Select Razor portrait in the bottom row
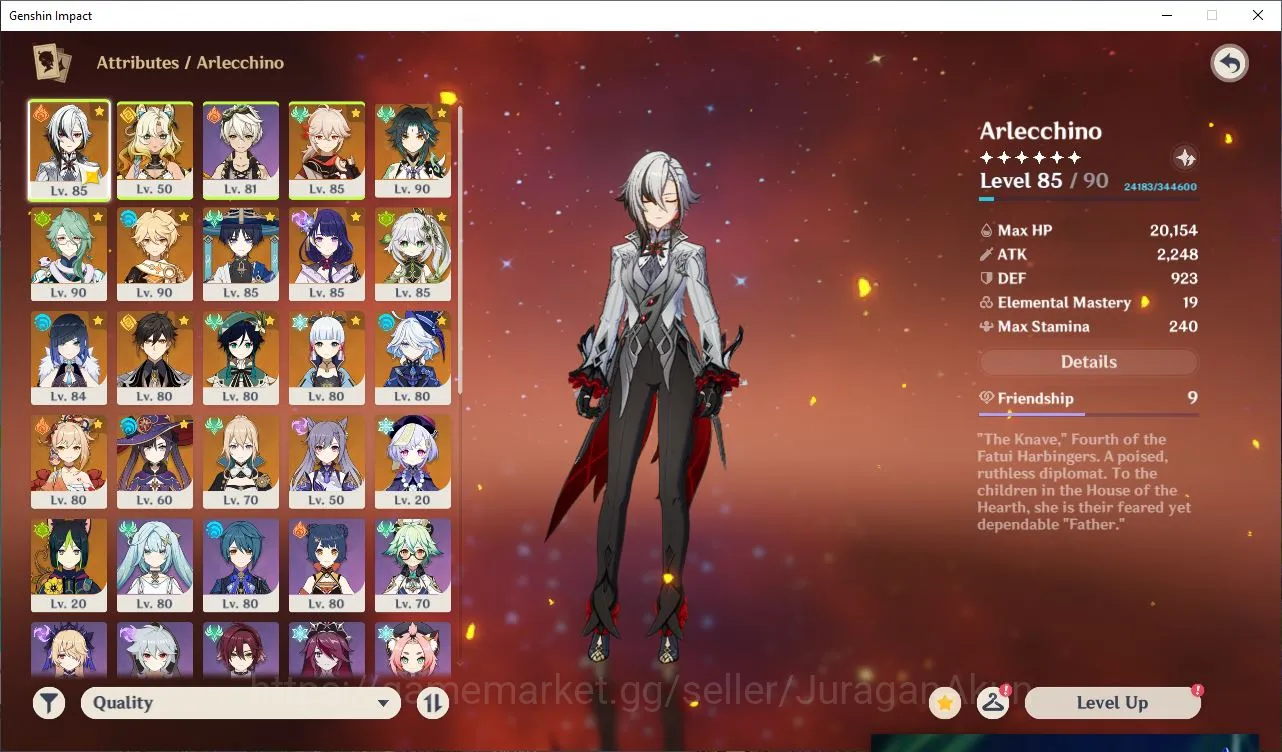 (155, 651)
